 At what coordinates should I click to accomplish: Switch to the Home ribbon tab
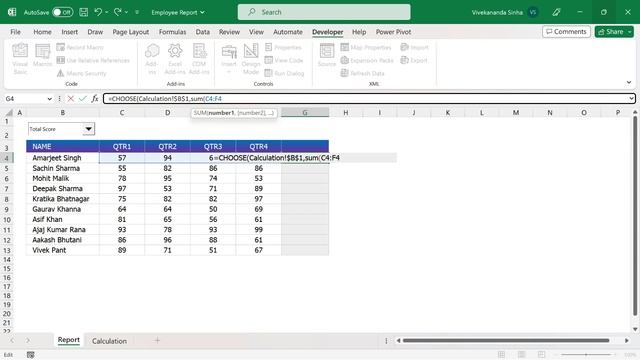[x=42, y=32]
